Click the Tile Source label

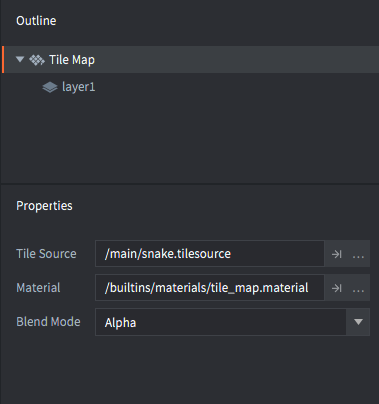point(46,254)
